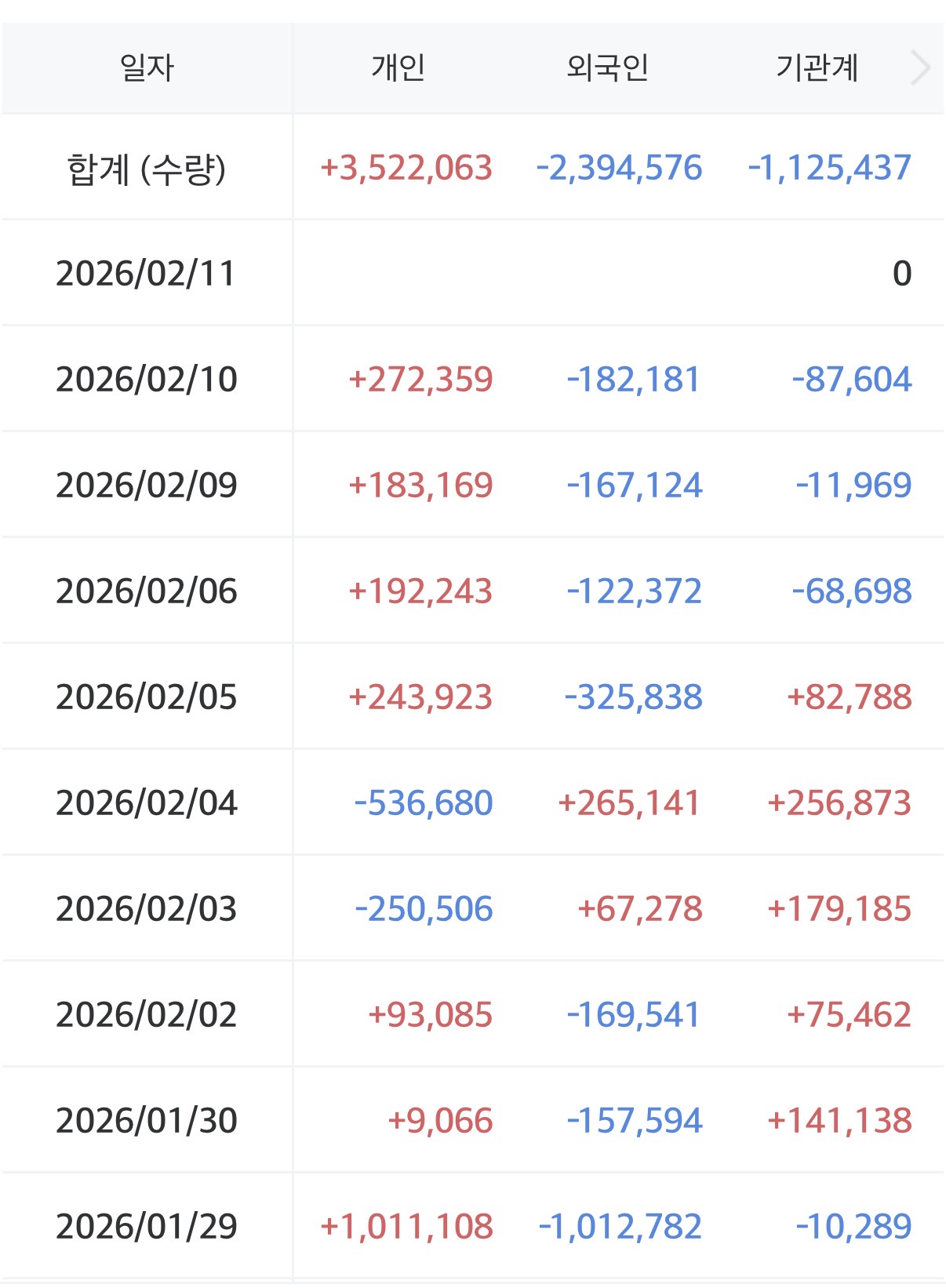This screenshot has height=1288, width=946.
Task: Tap the -536,680 개인 value
Action: pos(424,803)
